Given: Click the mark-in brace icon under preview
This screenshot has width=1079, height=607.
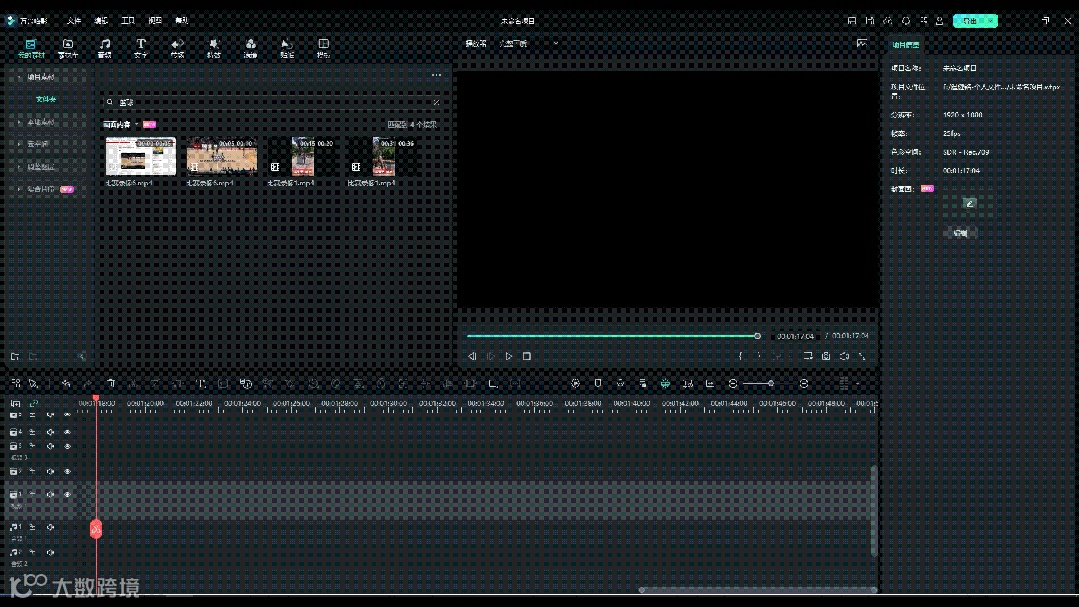Looking at the screenshot, I should pyautogui.click(x=740, y=356).
